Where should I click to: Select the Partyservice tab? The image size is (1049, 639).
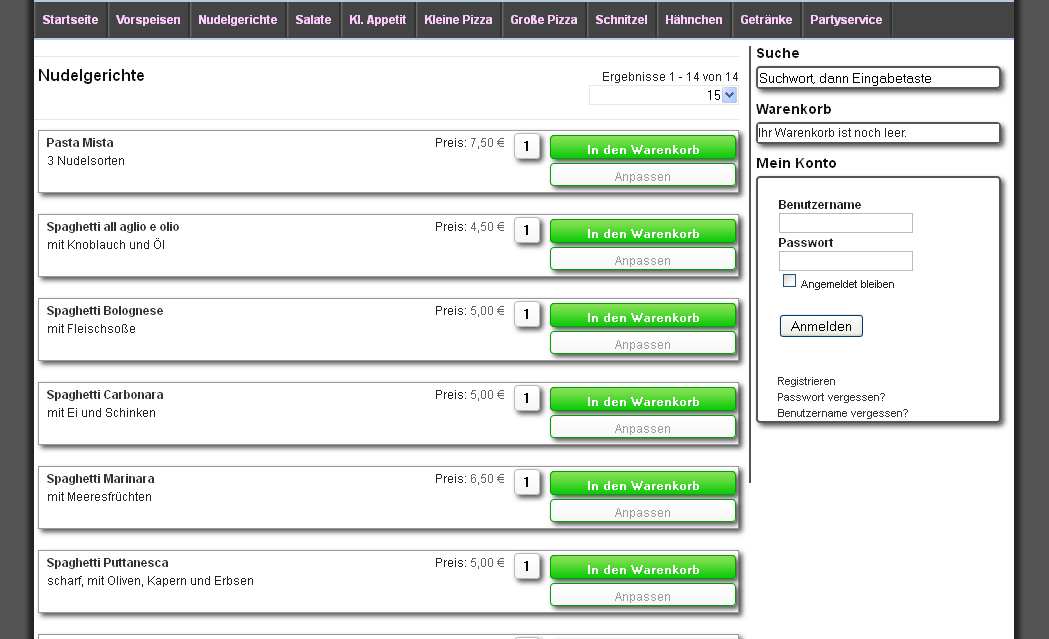coord(846,20)
